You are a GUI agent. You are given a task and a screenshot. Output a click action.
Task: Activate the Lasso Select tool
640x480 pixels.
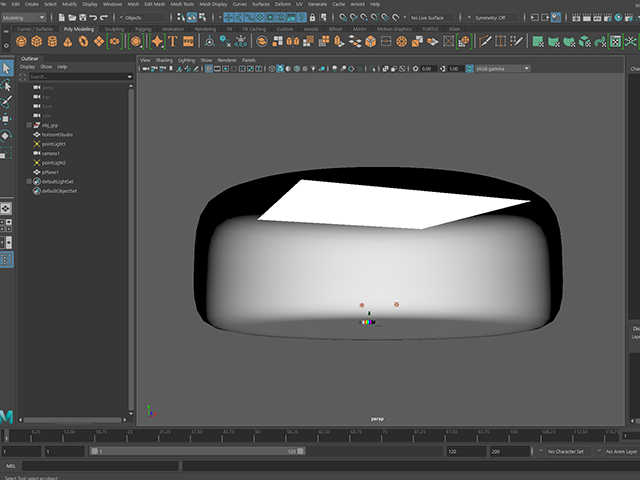[6, 85]
